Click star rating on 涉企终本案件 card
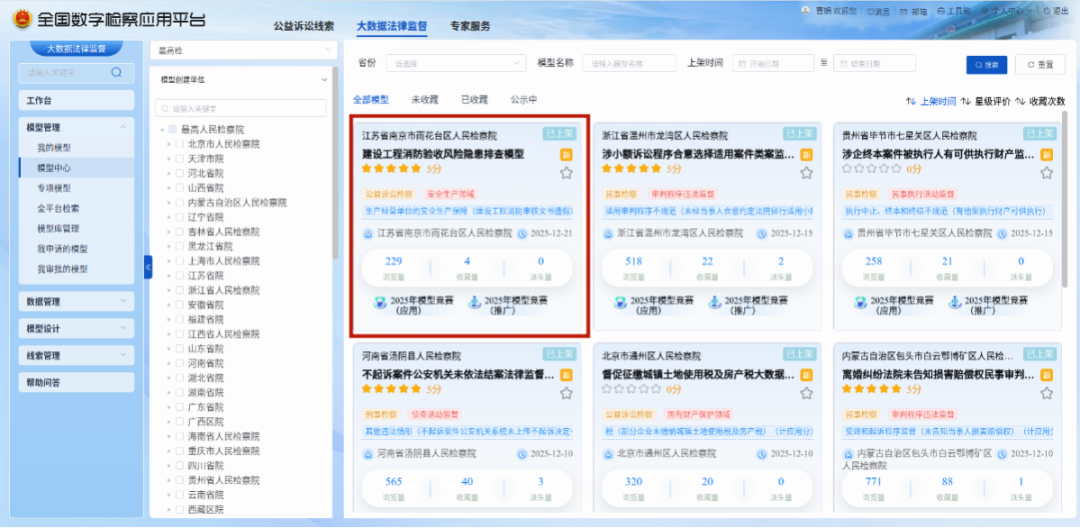Image resolution: width=1080 pixels, height=528 pixels. (x=872, y=168)
